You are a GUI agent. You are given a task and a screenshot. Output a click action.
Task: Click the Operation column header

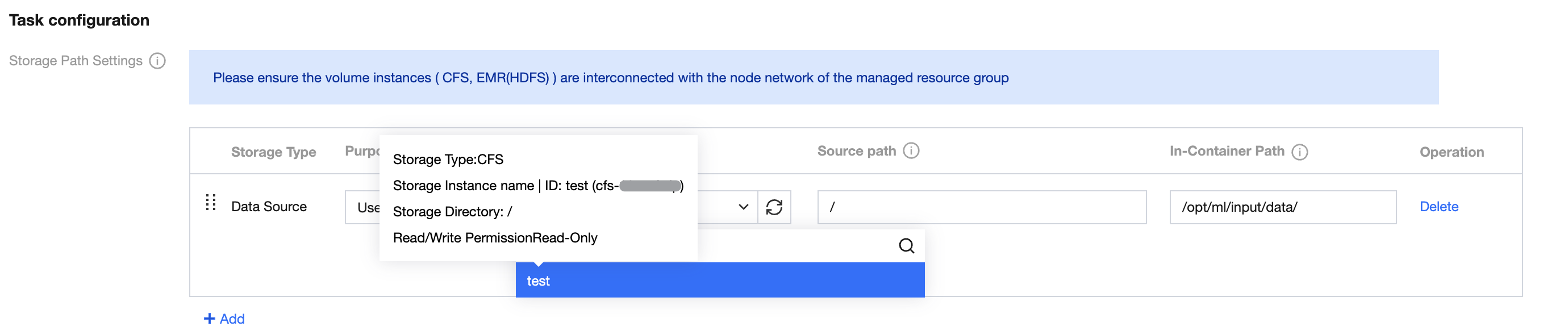tap(1451, 152)
